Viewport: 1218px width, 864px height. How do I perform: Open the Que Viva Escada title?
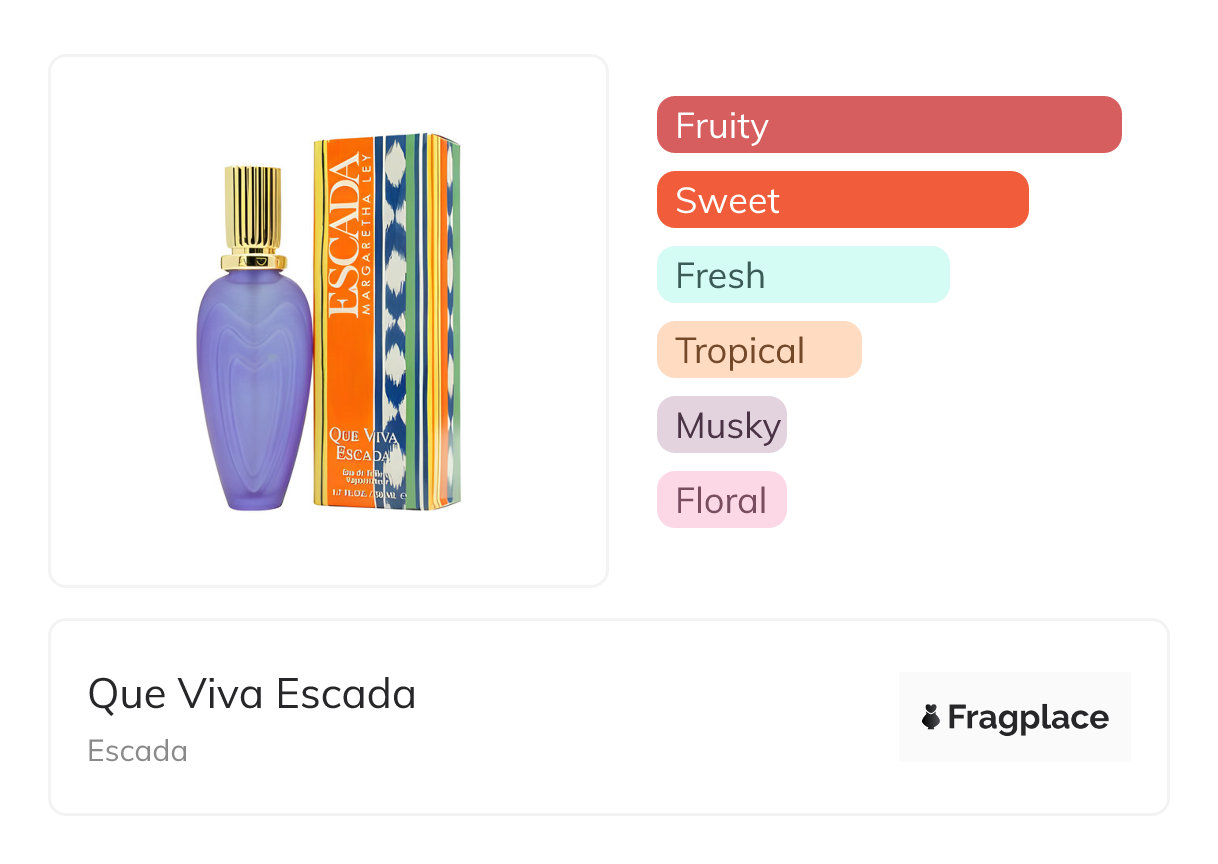coord(252,694)
